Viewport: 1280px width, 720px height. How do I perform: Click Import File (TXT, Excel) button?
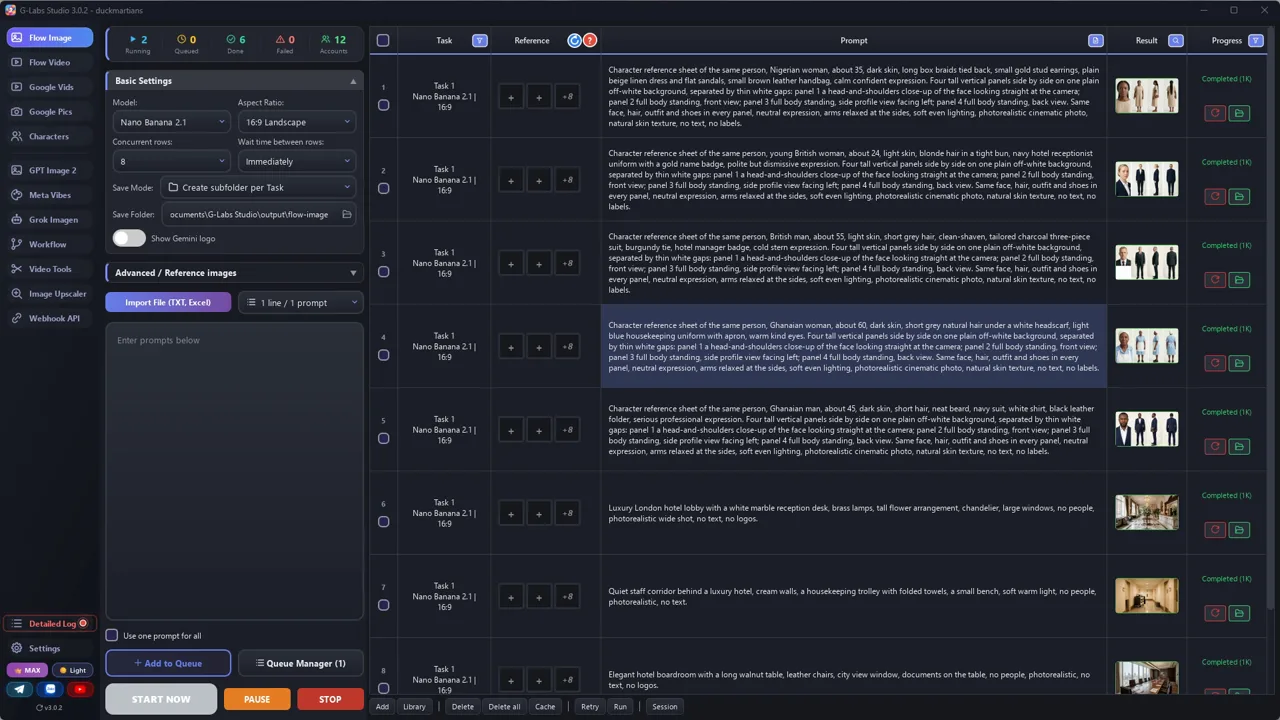(x=168, y=302)
